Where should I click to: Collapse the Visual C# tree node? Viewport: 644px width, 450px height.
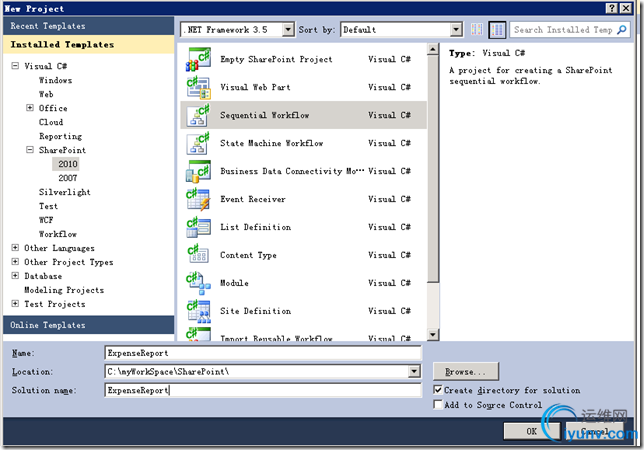(15, 66)
